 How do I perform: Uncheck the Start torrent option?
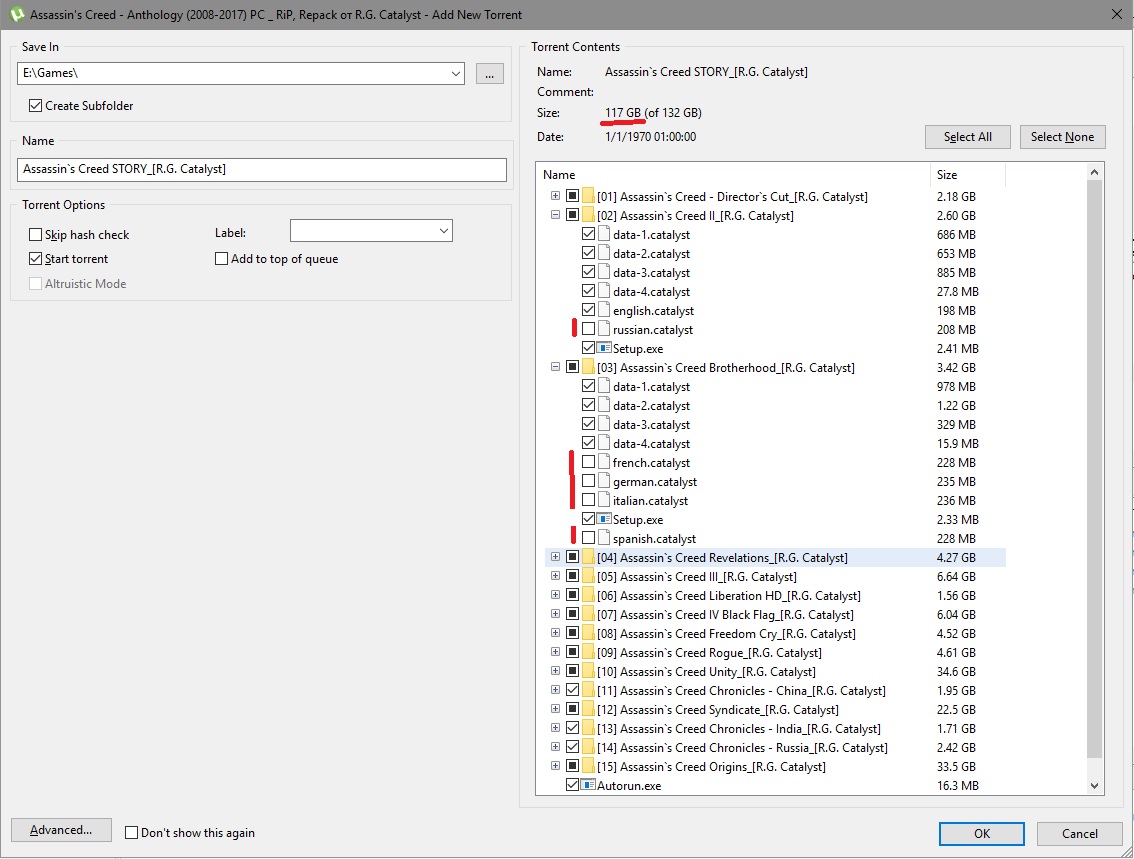click(35, 258)
